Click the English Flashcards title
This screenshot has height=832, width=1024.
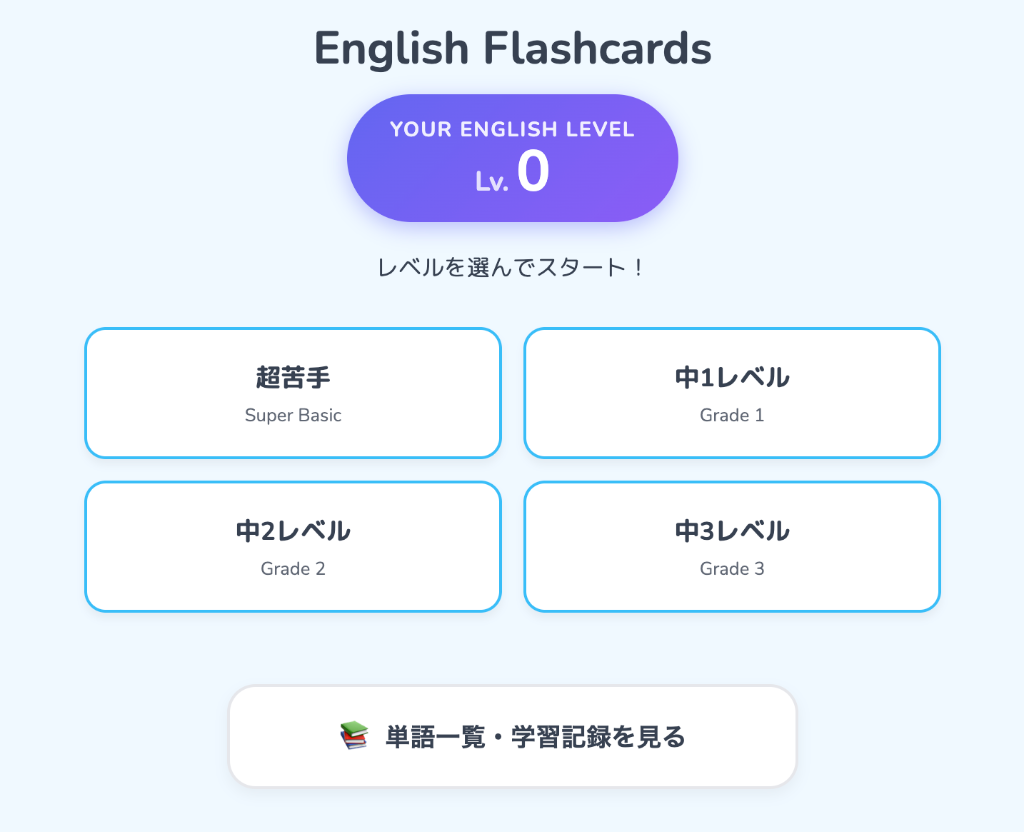(512, 47)
